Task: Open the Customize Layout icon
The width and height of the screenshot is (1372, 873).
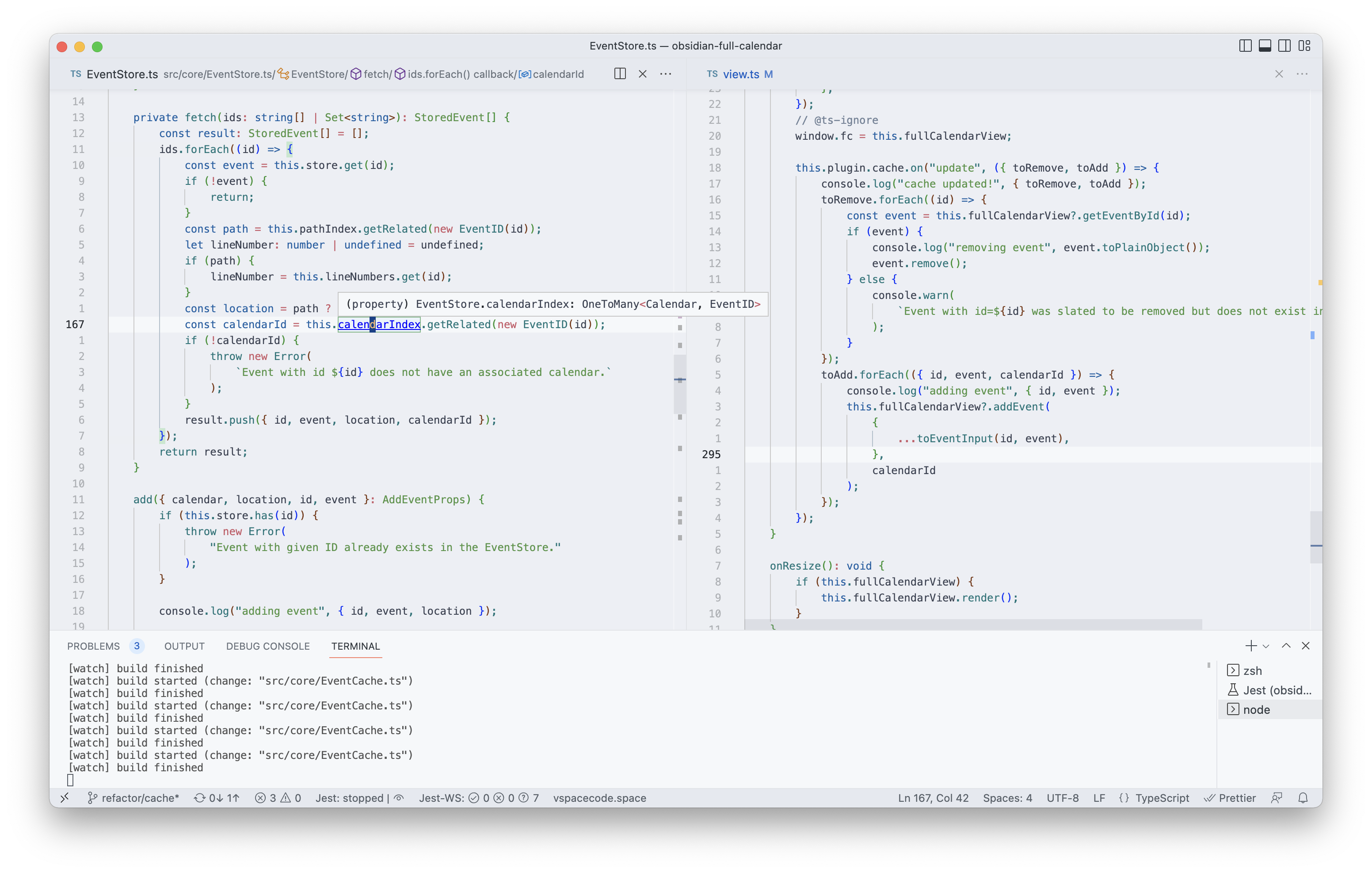Action: click(1305, 46)
